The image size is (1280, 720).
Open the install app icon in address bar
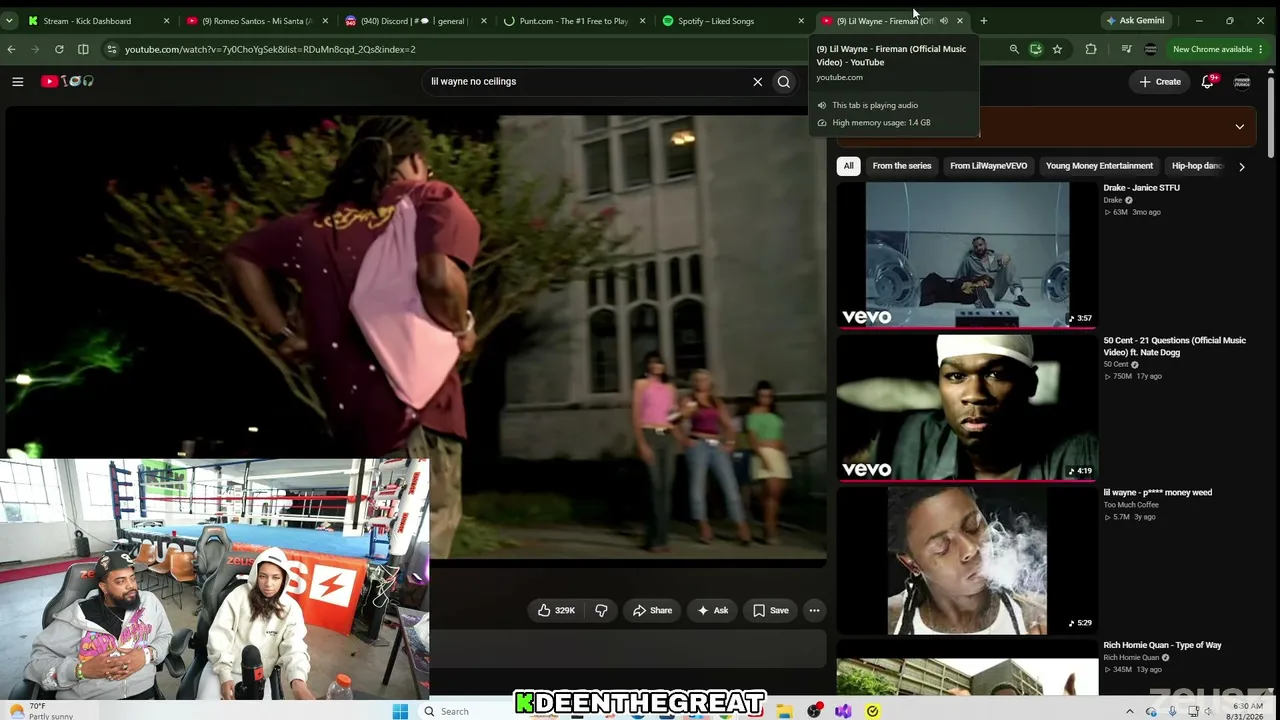pyautogui.click(x=1036, y=49)
